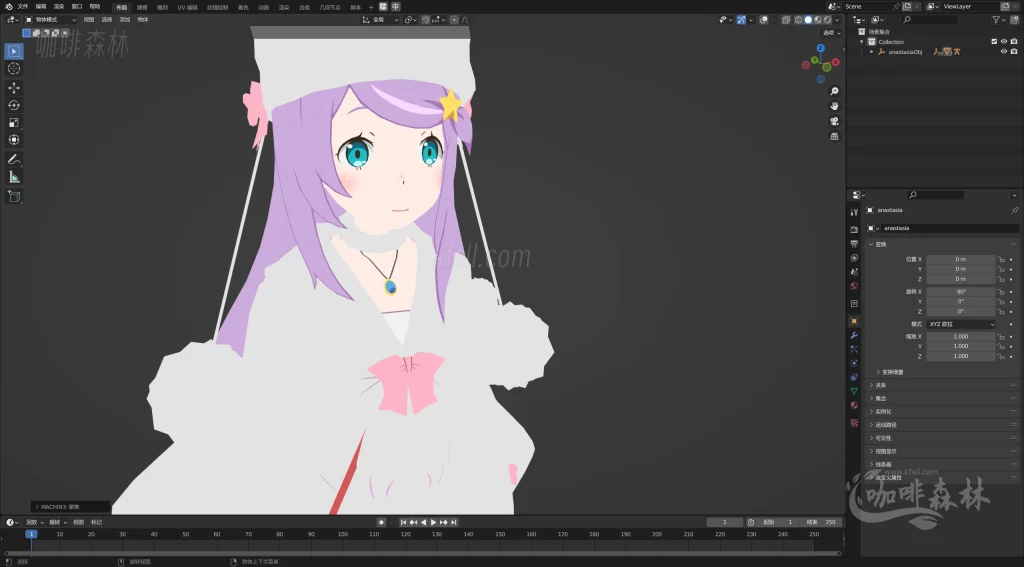Viewport: 1024px width, 567px height.
Task: Click the viewport zoom magnifier icon
Action: pyautogui.click(x=834, y=91)
